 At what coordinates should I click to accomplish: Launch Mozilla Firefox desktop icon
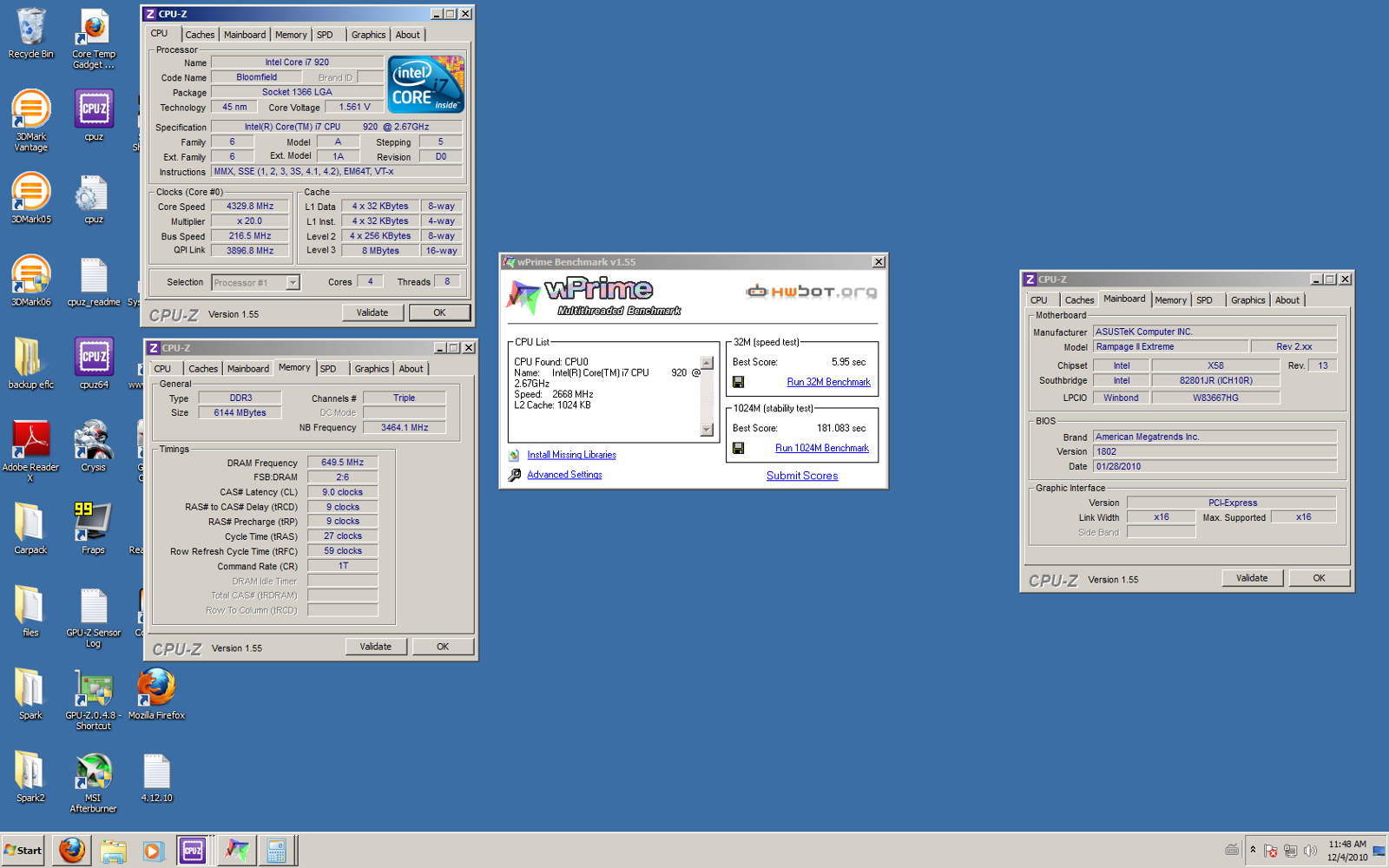tap(156, 693)
